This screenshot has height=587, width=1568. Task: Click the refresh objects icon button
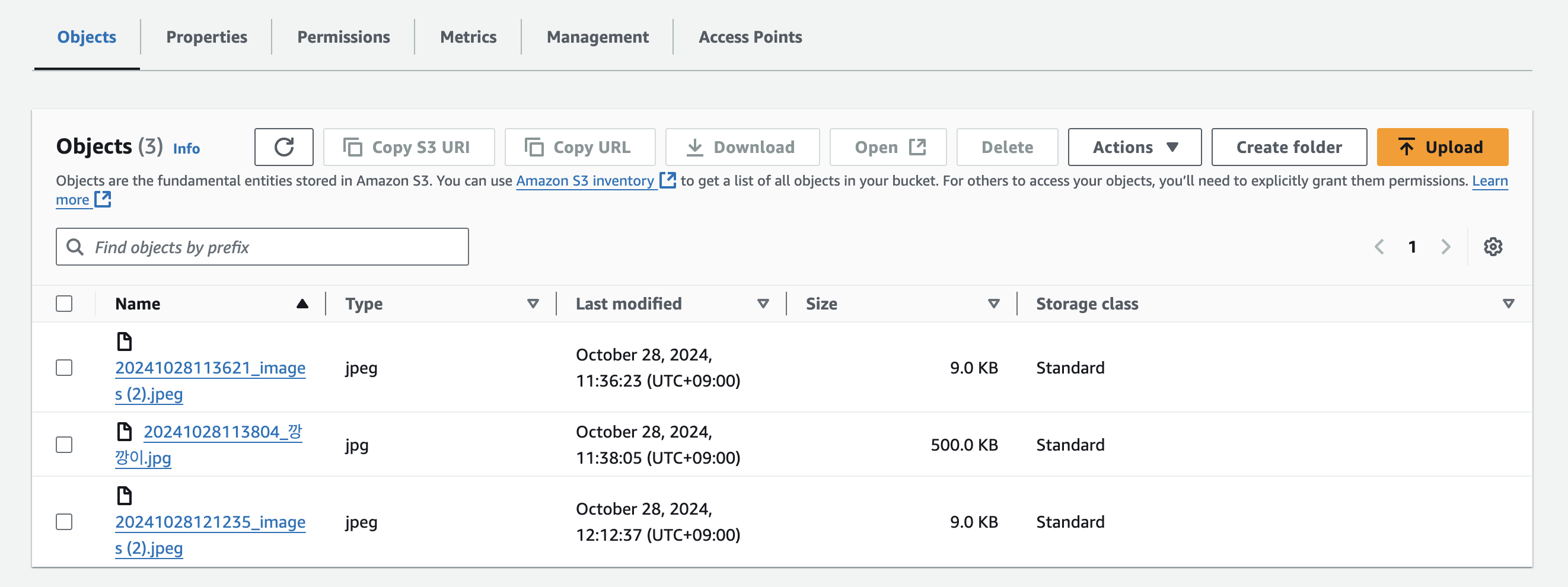coord(283,147)
